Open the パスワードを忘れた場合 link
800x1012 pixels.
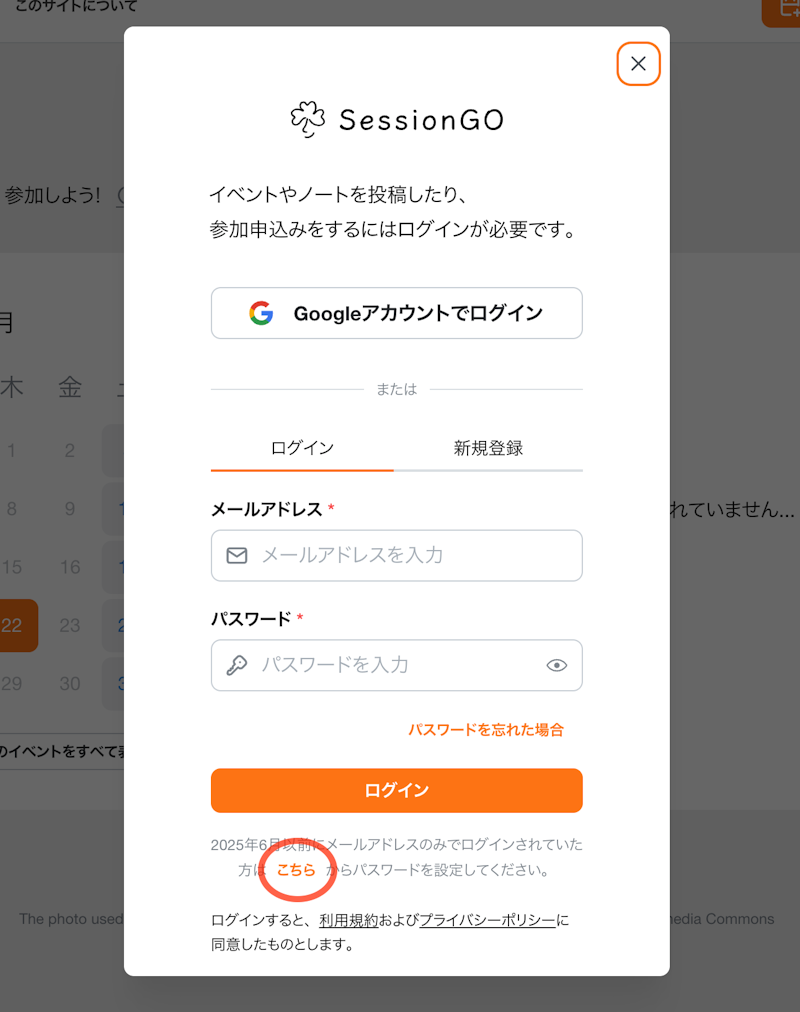[x=485, y=729]
